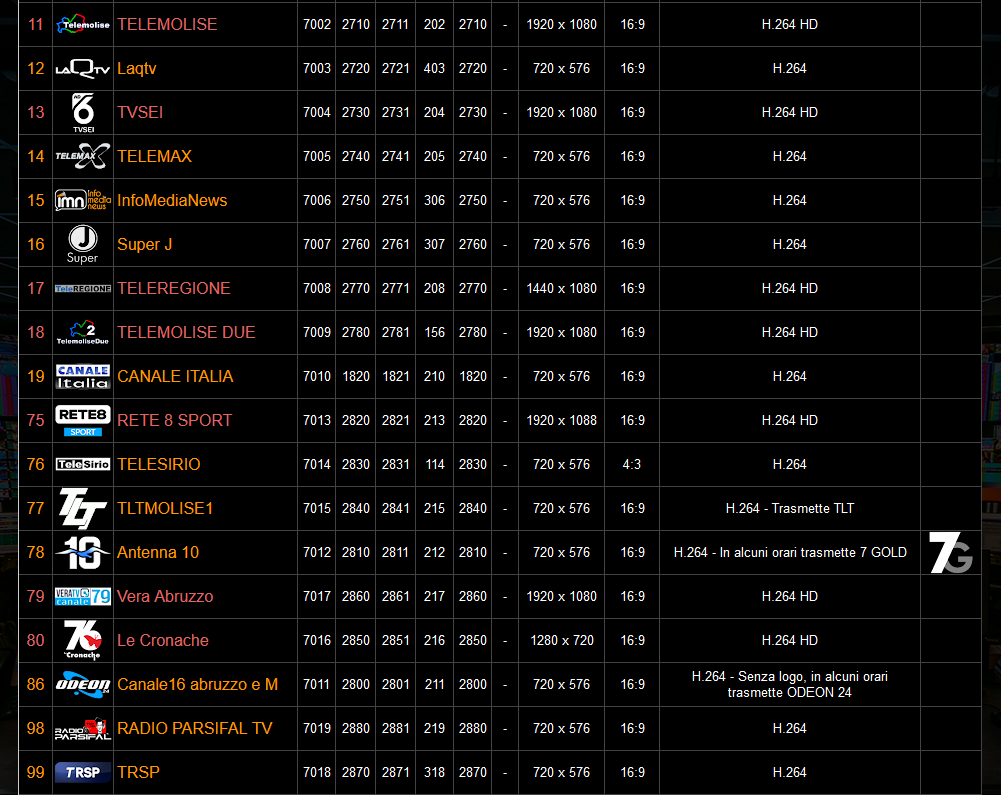
Task: Click the Radio Parsifal logo
Action: [x=83, y=729]
